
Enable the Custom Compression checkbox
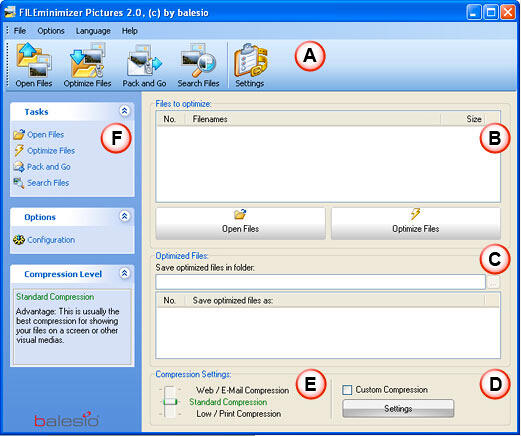point(347,390)
